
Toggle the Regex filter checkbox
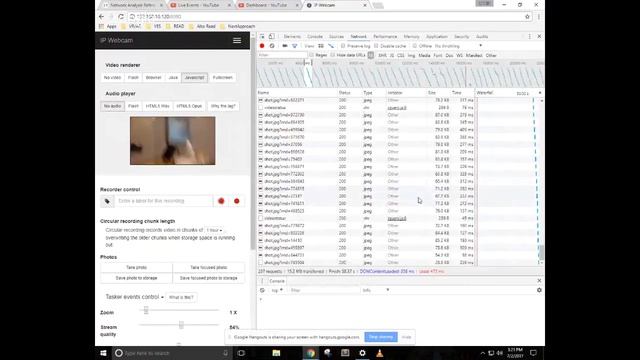(311, 55)
